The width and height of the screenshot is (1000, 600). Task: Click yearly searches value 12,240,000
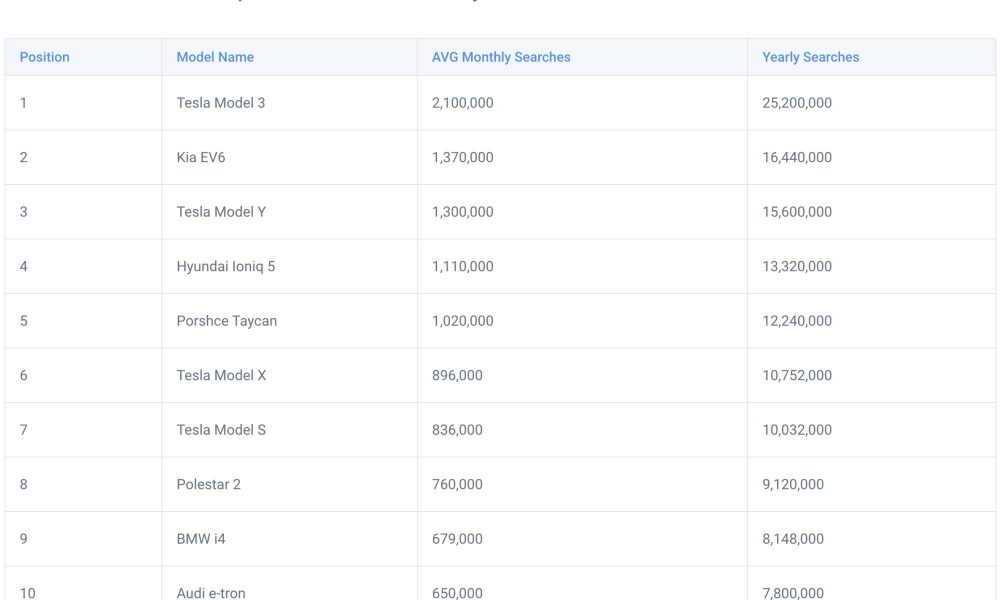tap(797, 321)
